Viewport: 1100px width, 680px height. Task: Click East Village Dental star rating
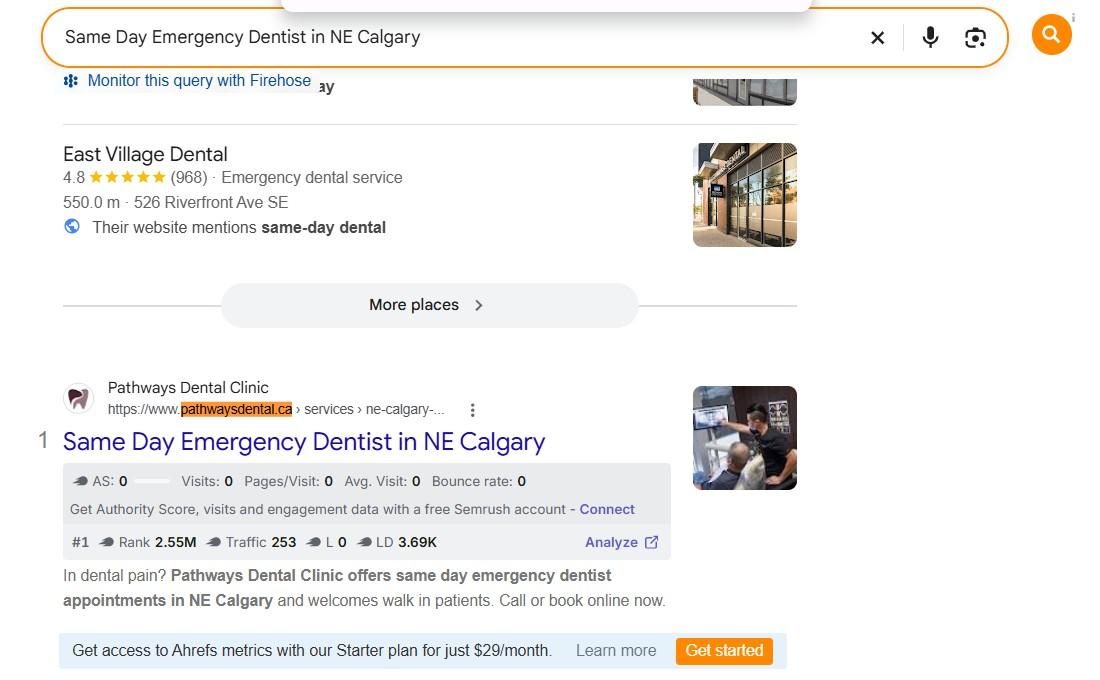coord(127,178)
